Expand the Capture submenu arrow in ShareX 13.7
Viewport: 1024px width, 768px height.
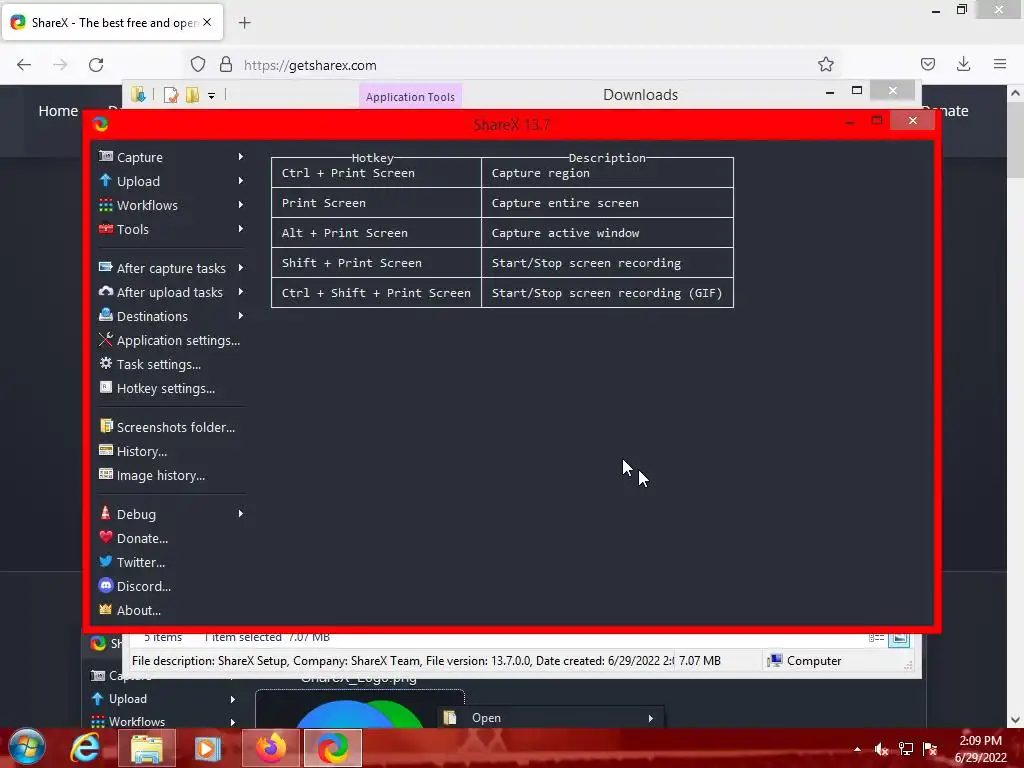(x=240, y=157)
